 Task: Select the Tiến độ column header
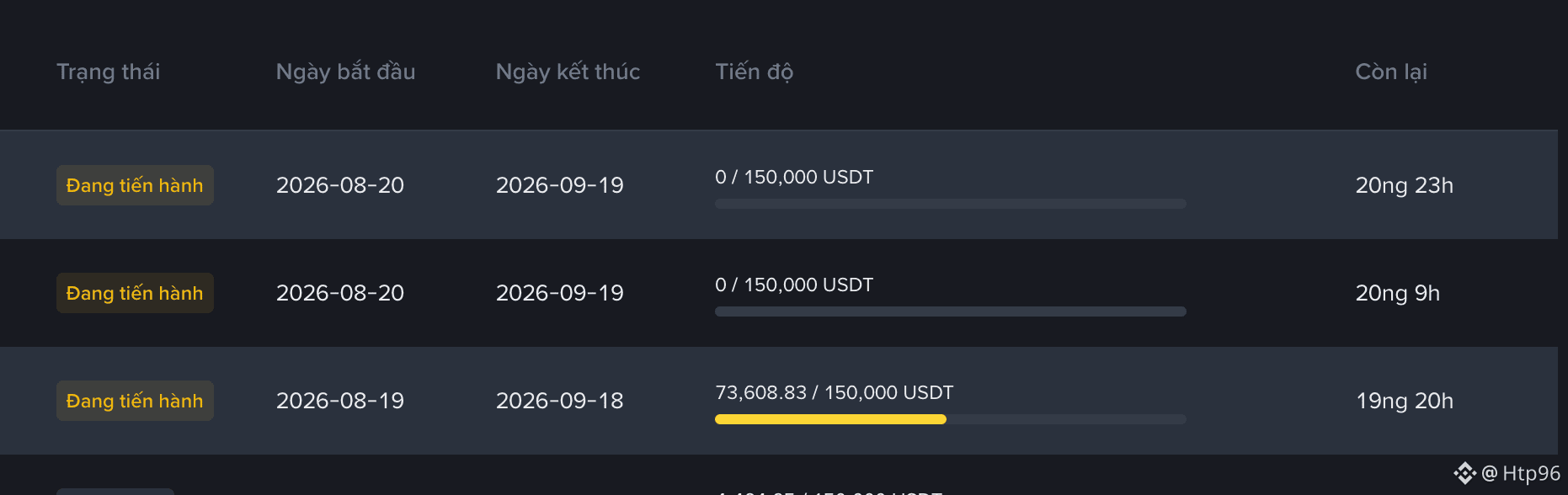click(x=754, y=72)
